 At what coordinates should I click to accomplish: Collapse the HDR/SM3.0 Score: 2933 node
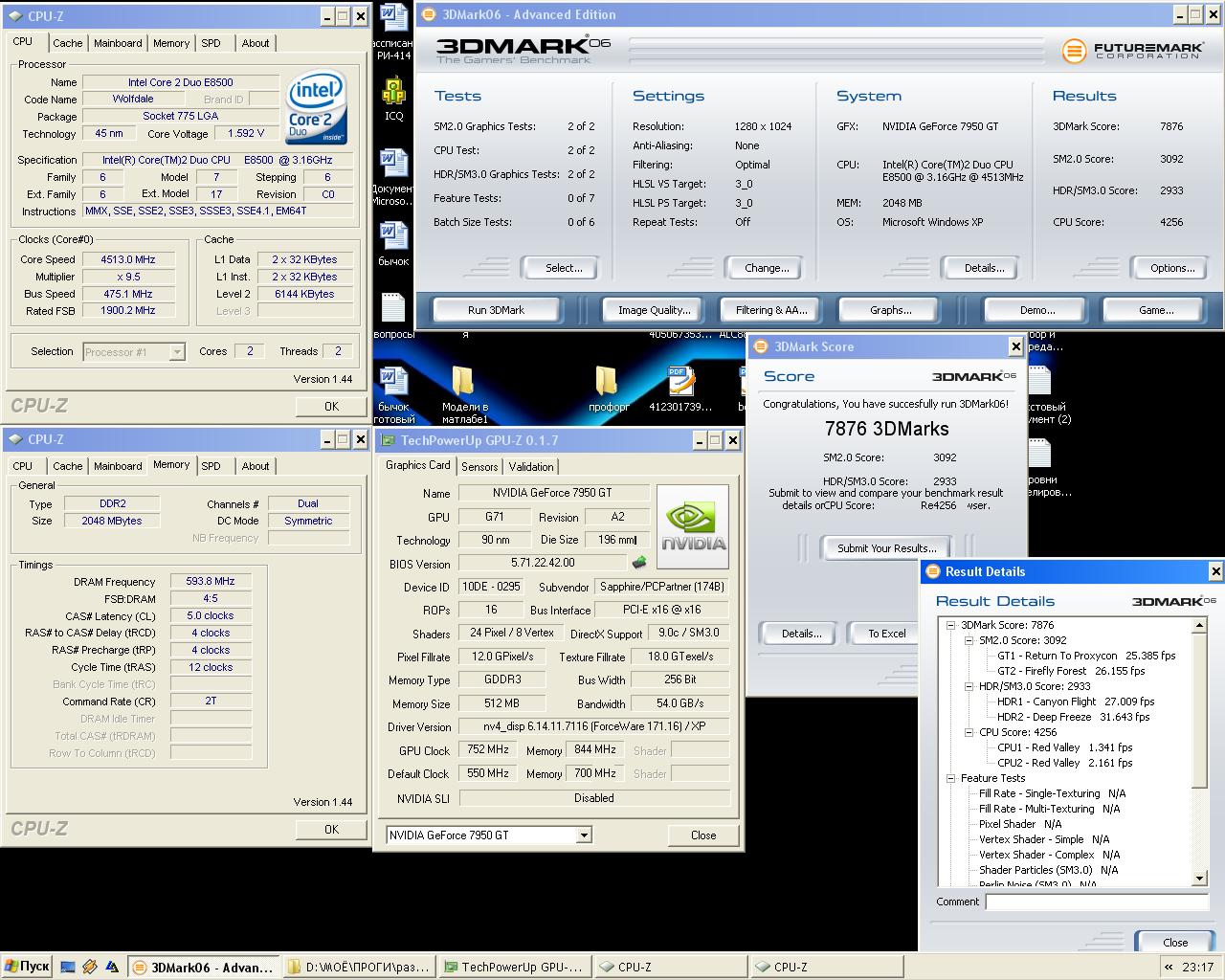coord(969,686)
